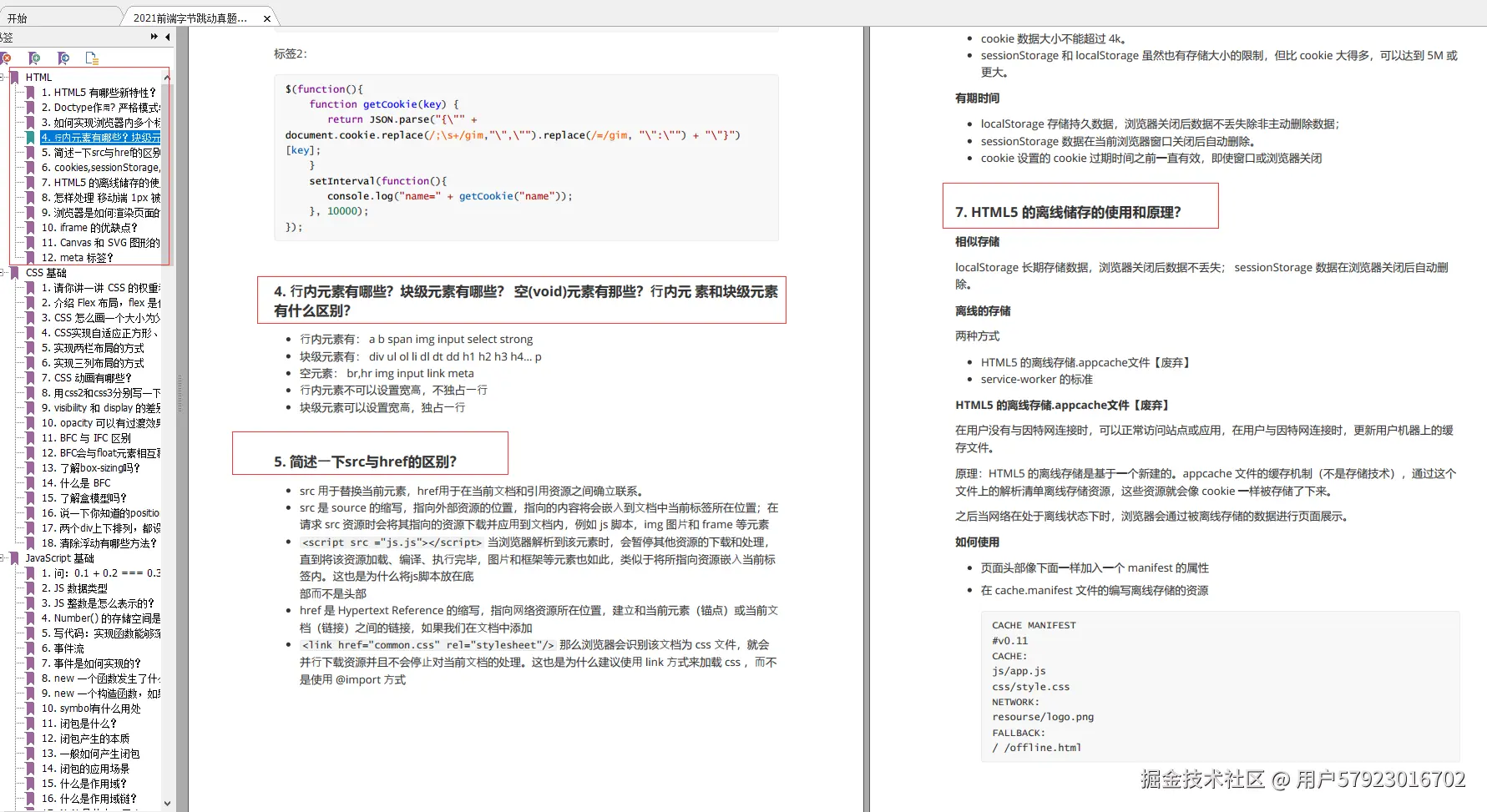The height and width of the screenshot is (812, 1487).
Task: Click the dotted splitter handle beside the bookmark panel
Action: tap(180, 394)
